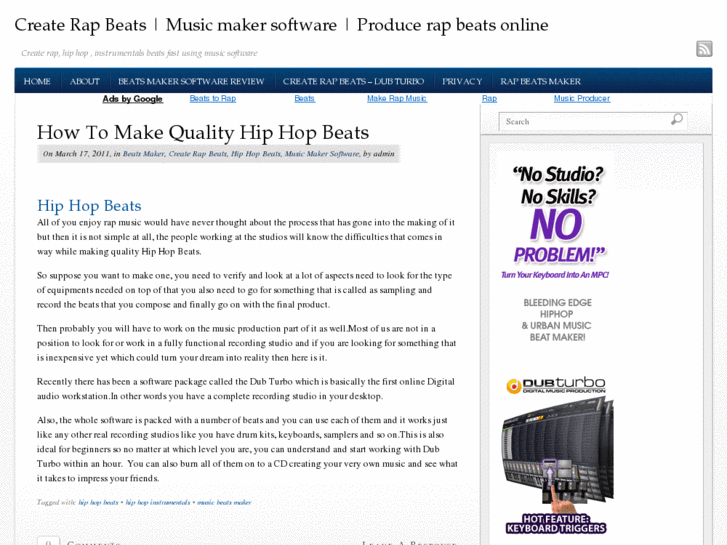Image resolution: width=727 pixels, height=545 pixels.
Task: Click the Turn Your Keyboard Into An MPC tagline
Action: tap(555, 275)
